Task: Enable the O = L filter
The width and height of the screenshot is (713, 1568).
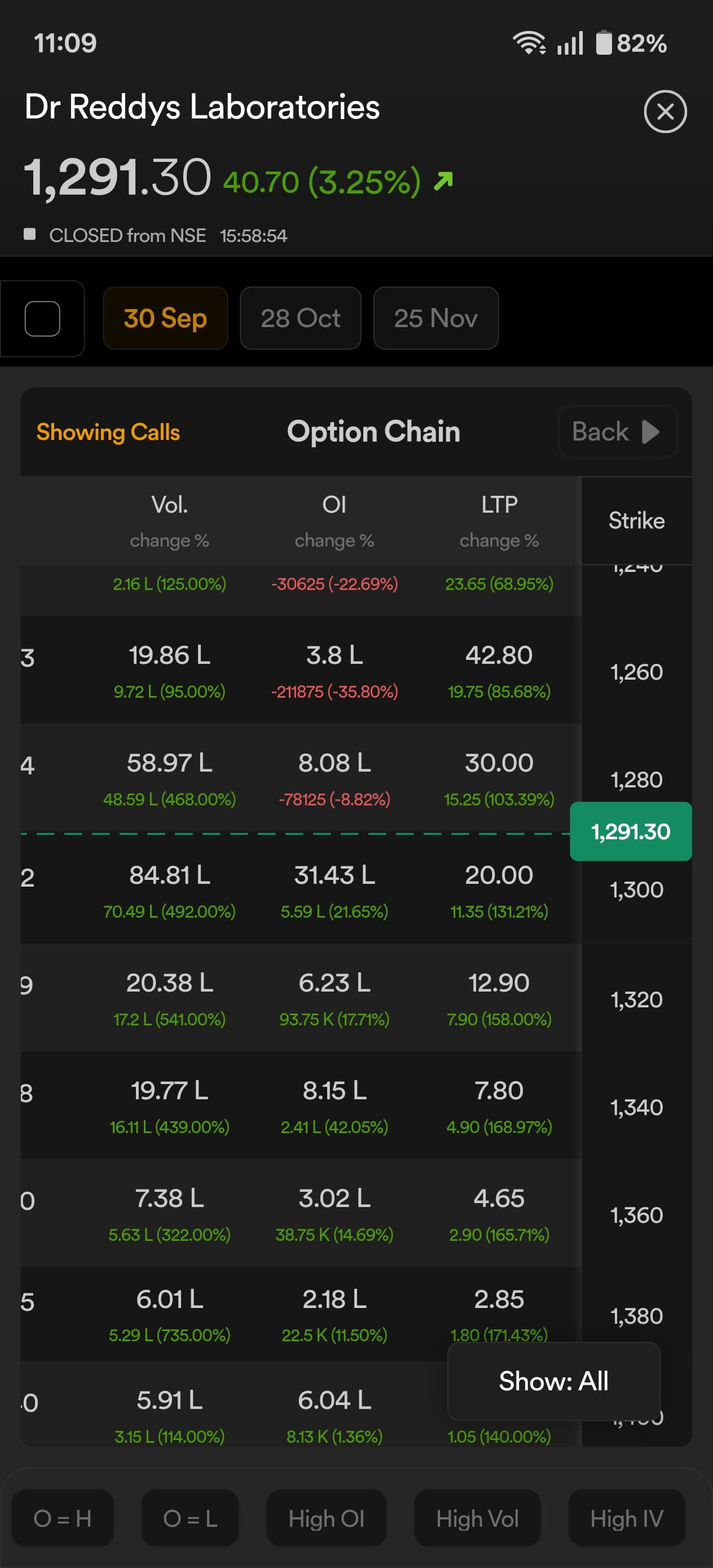Action: [190, 1518]
